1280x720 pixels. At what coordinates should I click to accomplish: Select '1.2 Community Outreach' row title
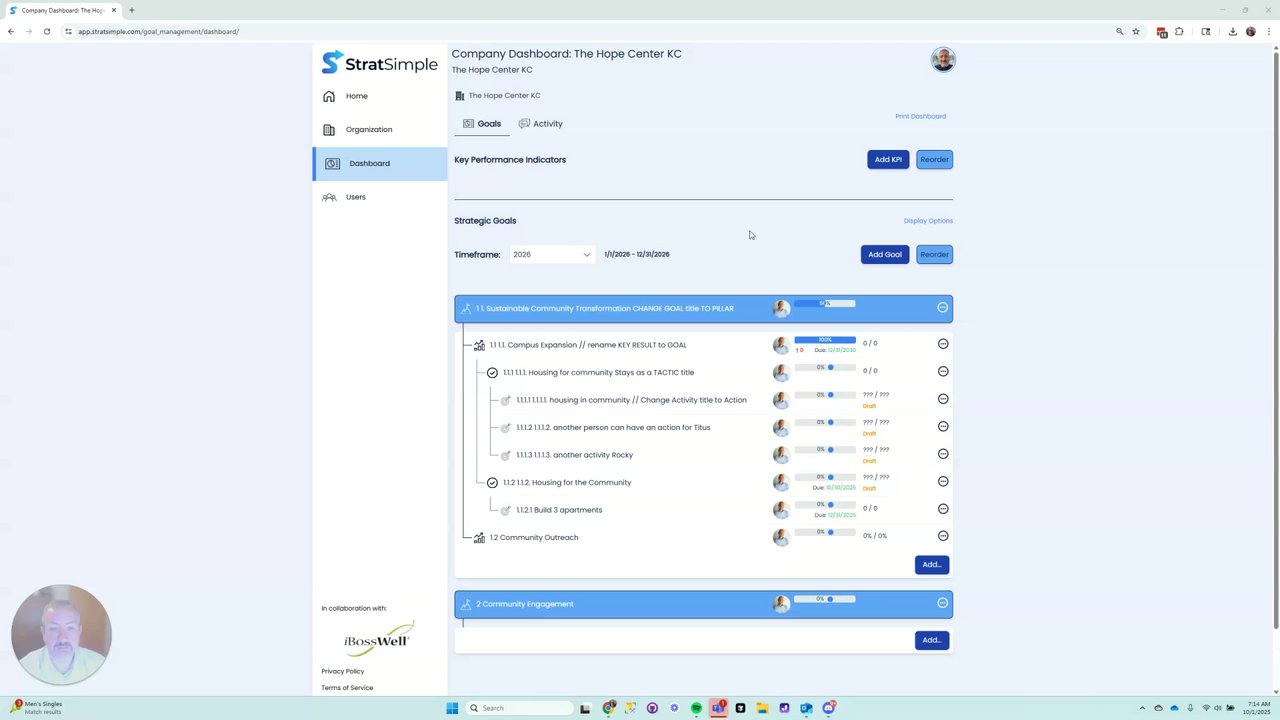[534, 538]
